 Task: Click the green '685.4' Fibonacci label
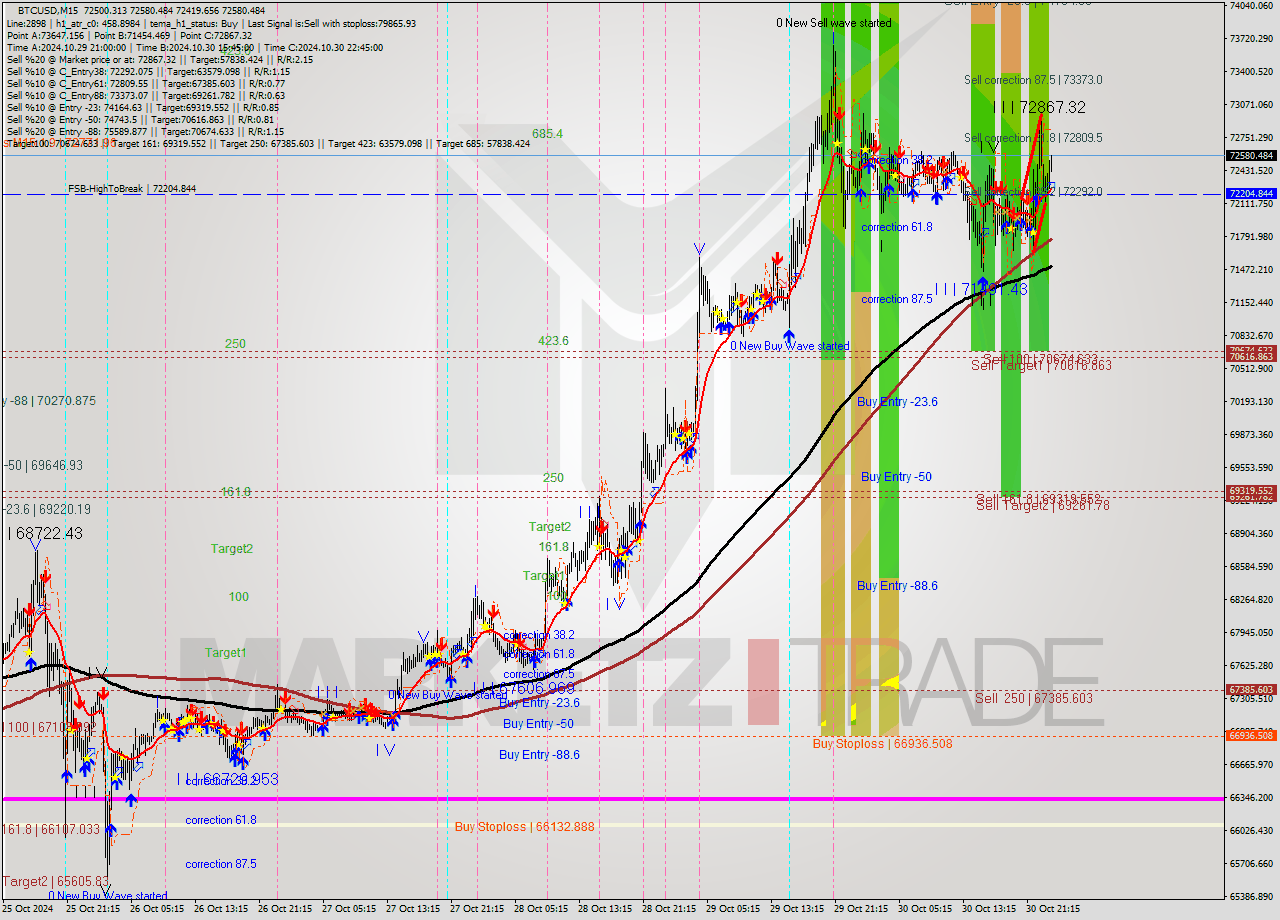[547, 133]
